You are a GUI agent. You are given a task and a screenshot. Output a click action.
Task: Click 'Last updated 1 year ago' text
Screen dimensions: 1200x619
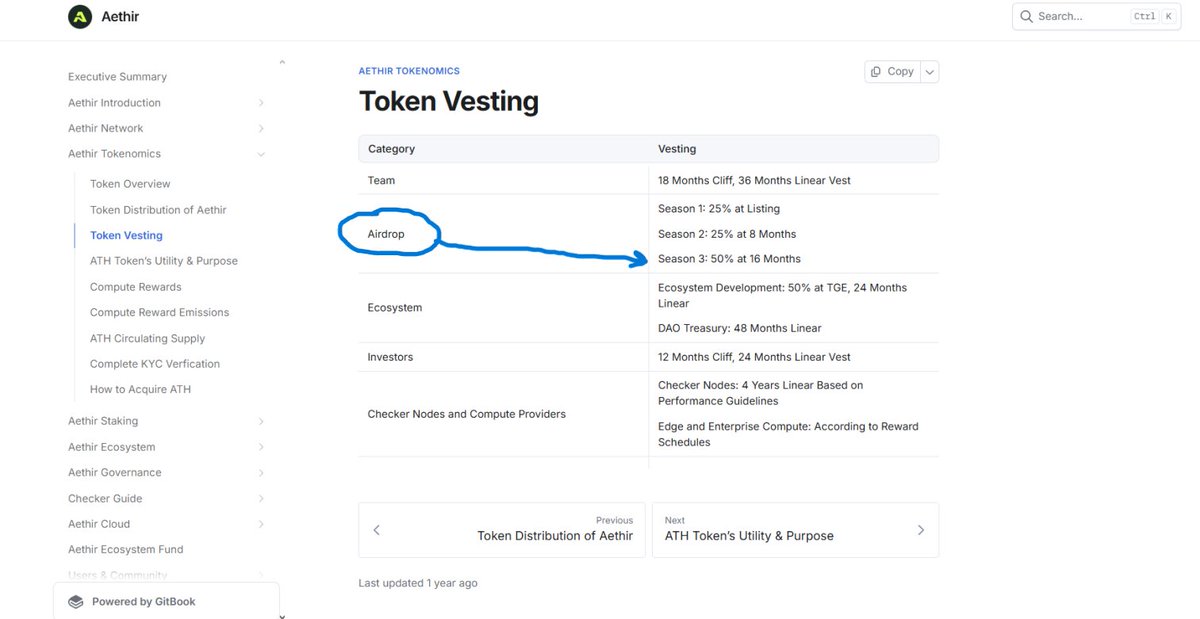pyautogui.click(x=417, y=583)
